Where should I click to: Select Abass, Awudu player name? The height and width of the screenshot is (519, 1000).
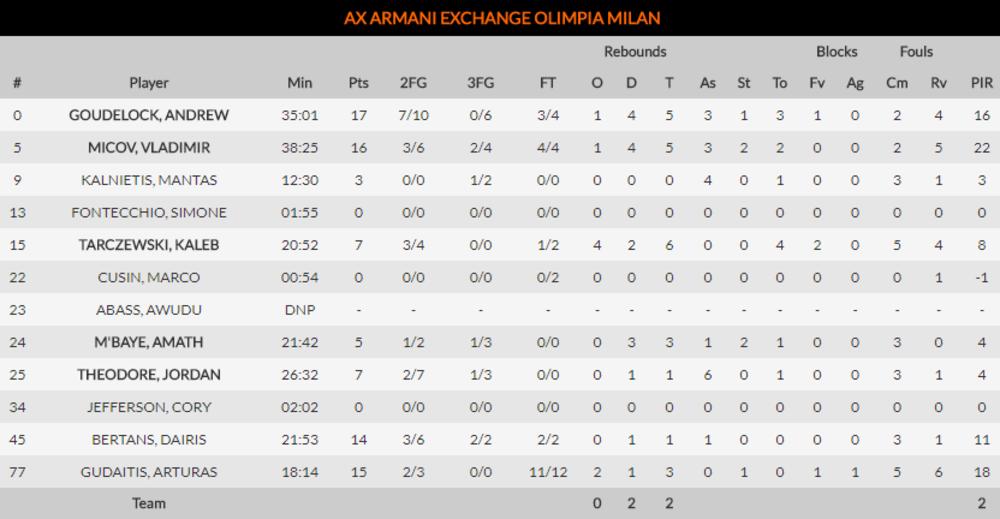[149, 310]
